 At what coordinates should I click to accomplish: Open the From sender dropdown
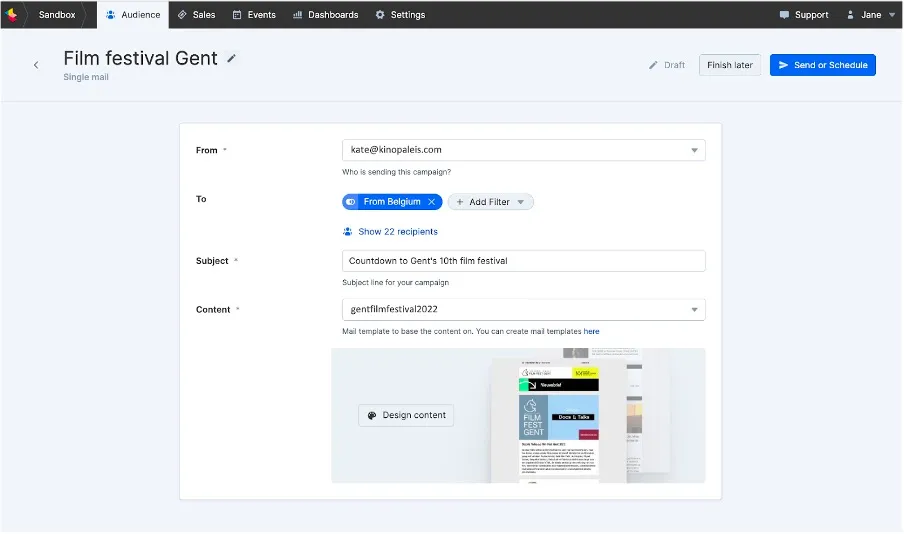(x=523, y=150)
